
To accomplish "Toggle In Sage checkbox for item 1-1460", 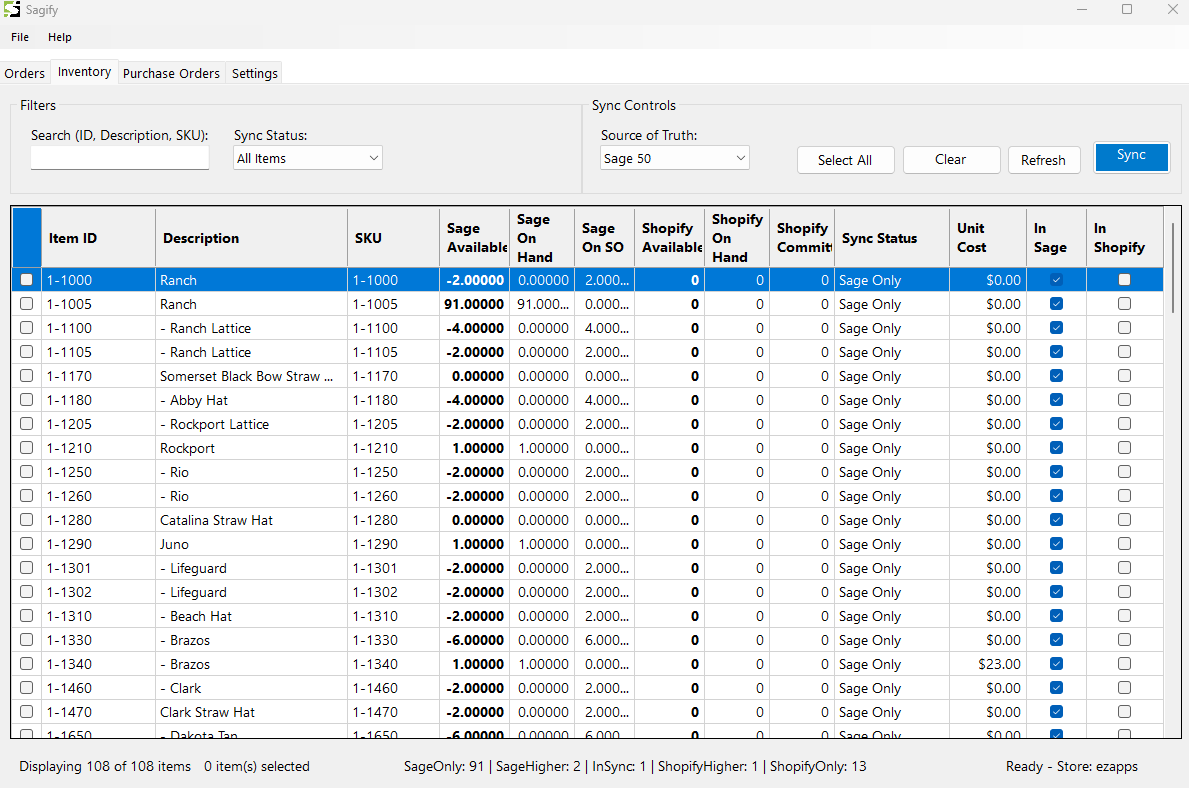I will pyautogui.click(x=1056, y=688).
